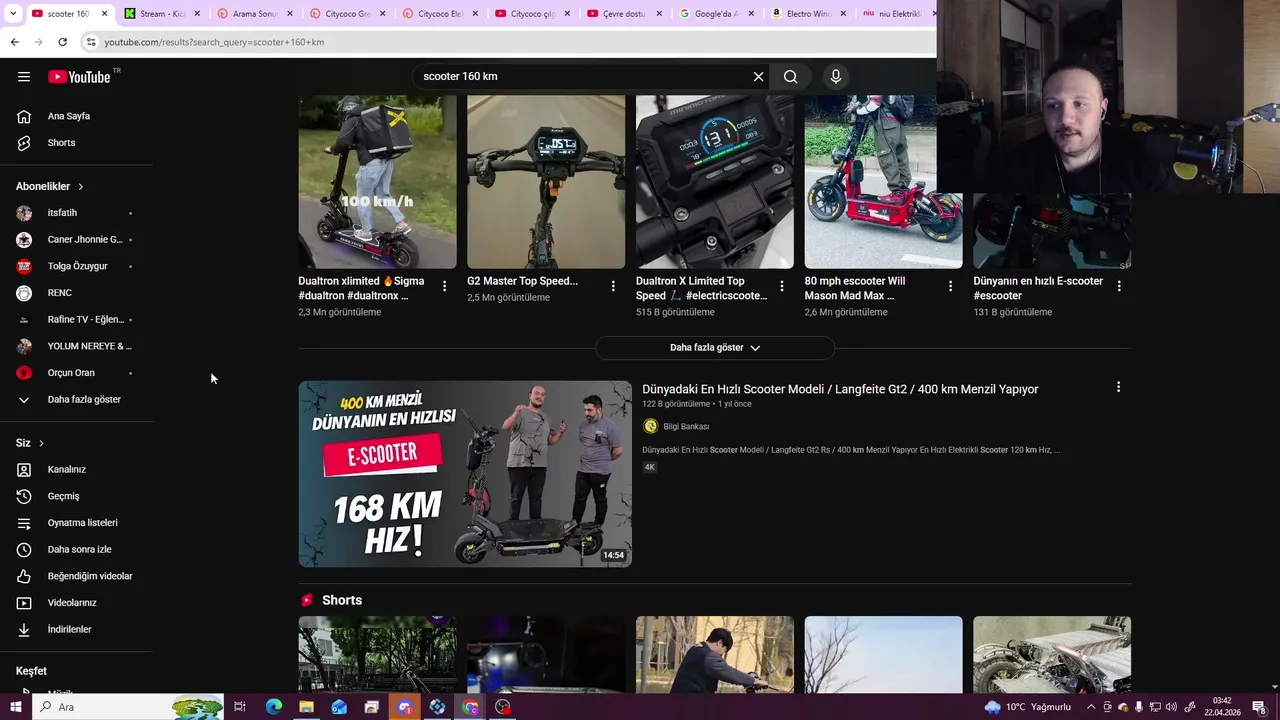Click the browser address bar URL
1280x720 pixels.
[x=215, y=42]
